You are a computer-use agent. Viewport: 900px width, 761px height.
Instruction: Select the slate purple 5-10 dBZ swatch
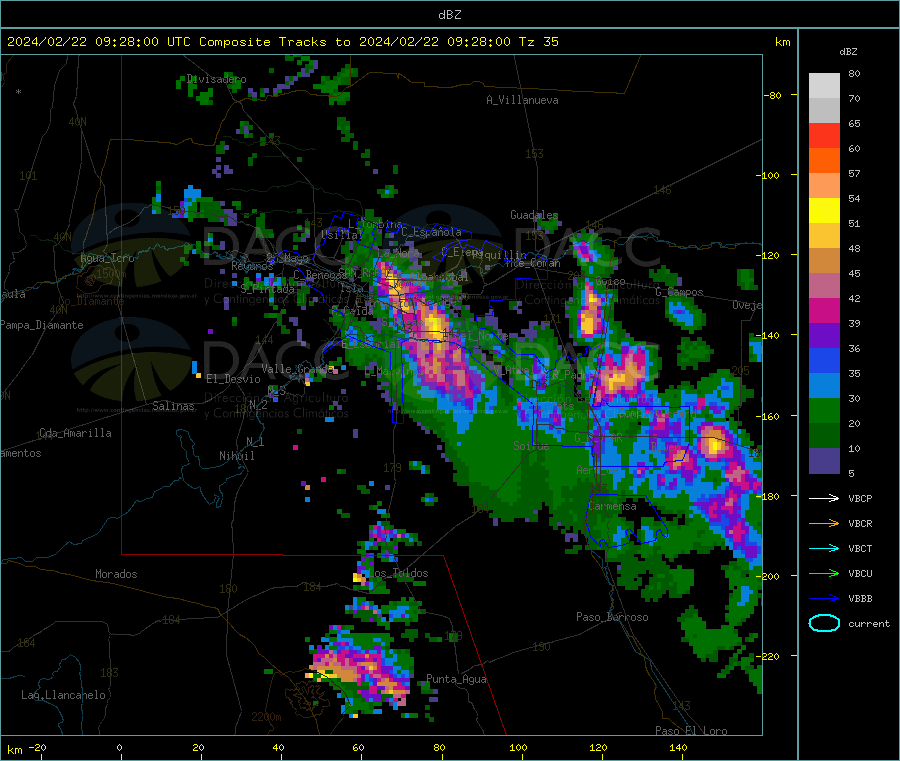coord(824,461)
